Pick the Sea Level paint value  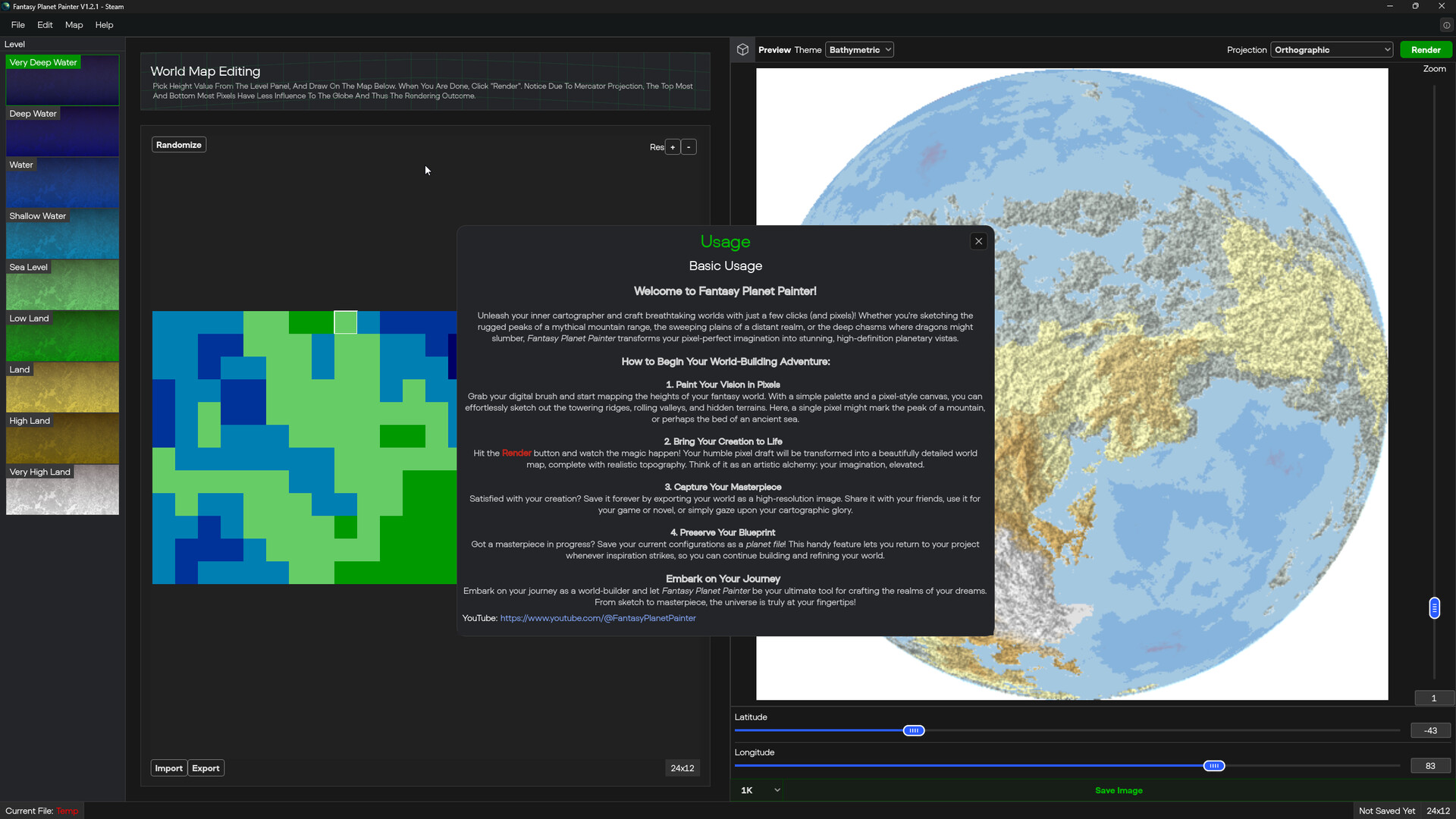[x=62, y=285]
